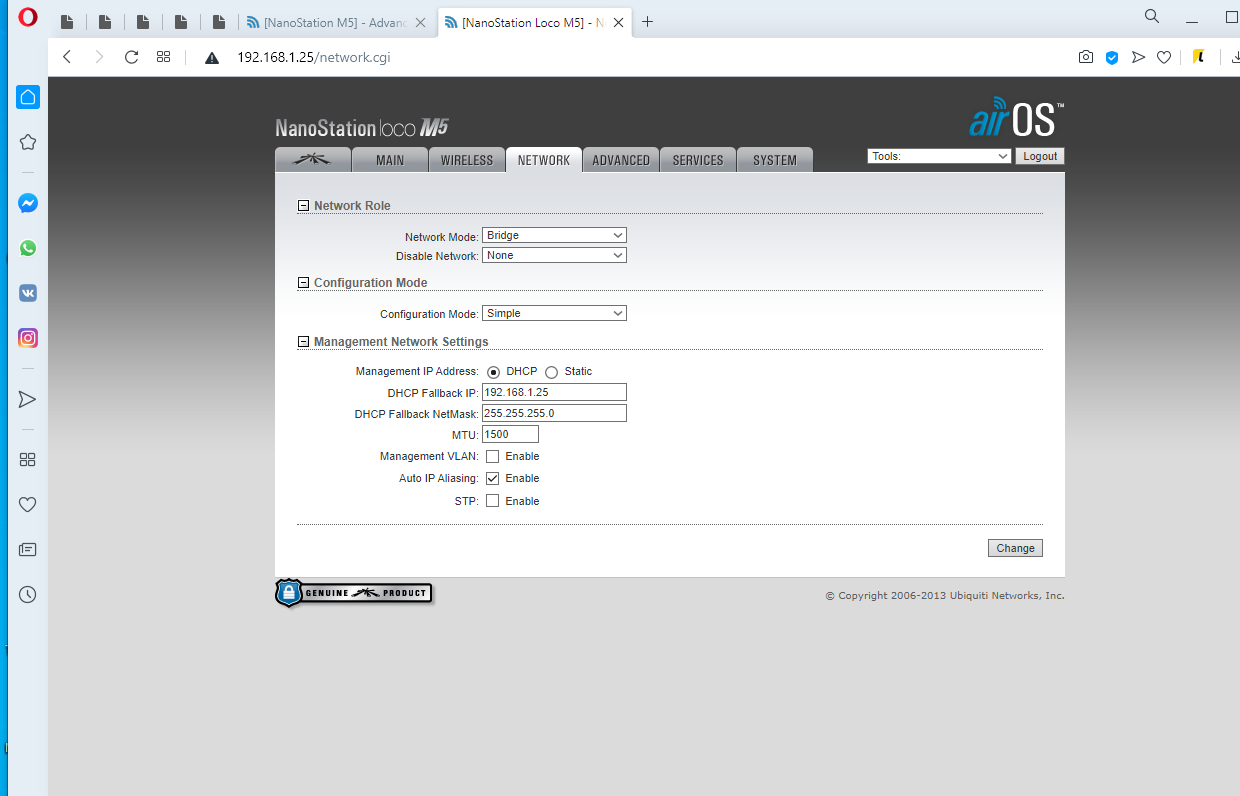
Task: Open the blue privacy shield icon
Action: point(1112,57)
